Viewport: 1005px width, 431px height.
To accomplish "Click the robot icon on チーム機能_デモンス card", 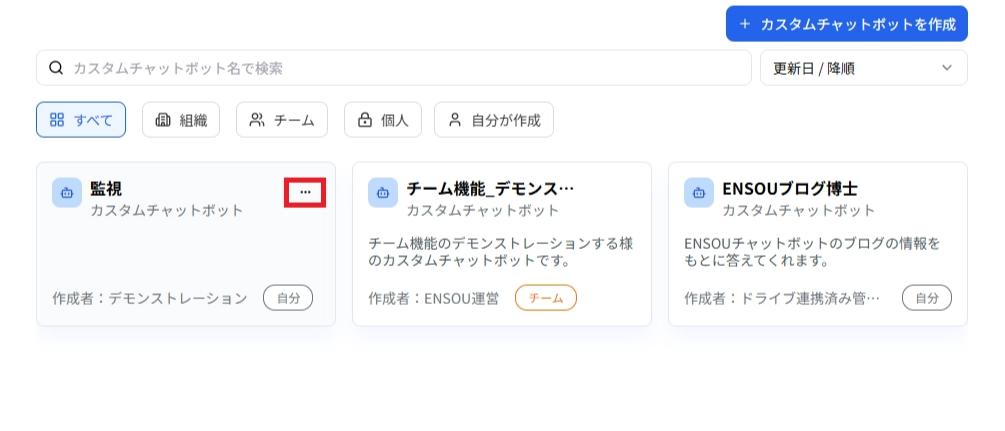I will pos(383,192).
